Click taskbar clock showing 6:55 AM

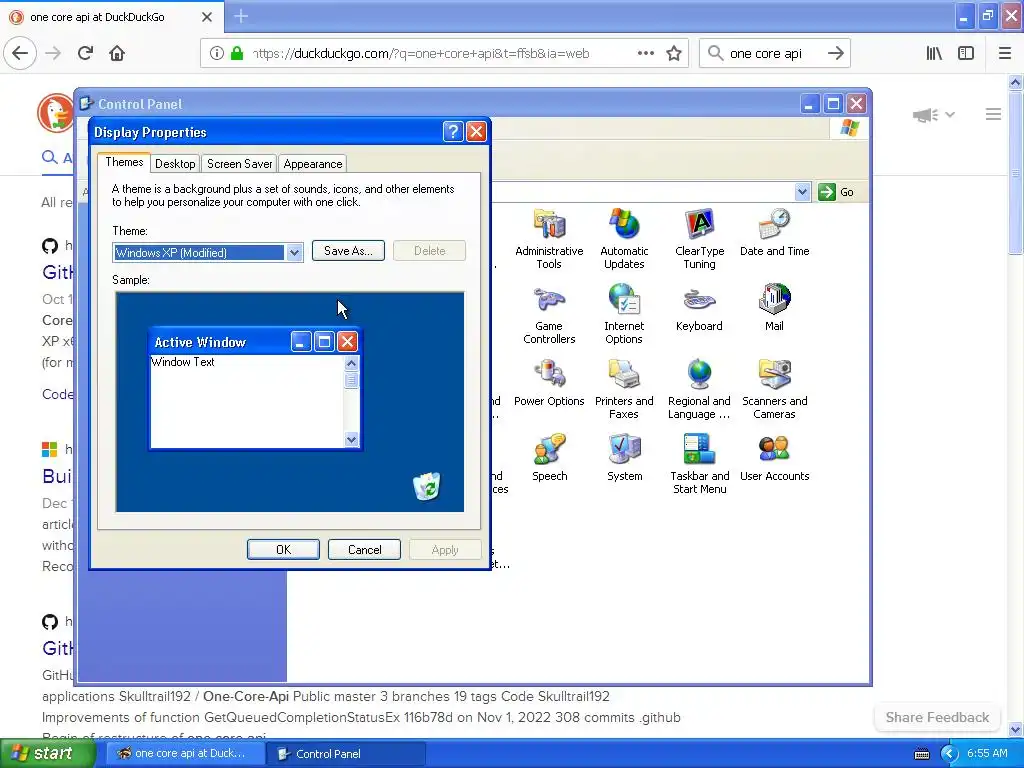(x=987, y=754)
